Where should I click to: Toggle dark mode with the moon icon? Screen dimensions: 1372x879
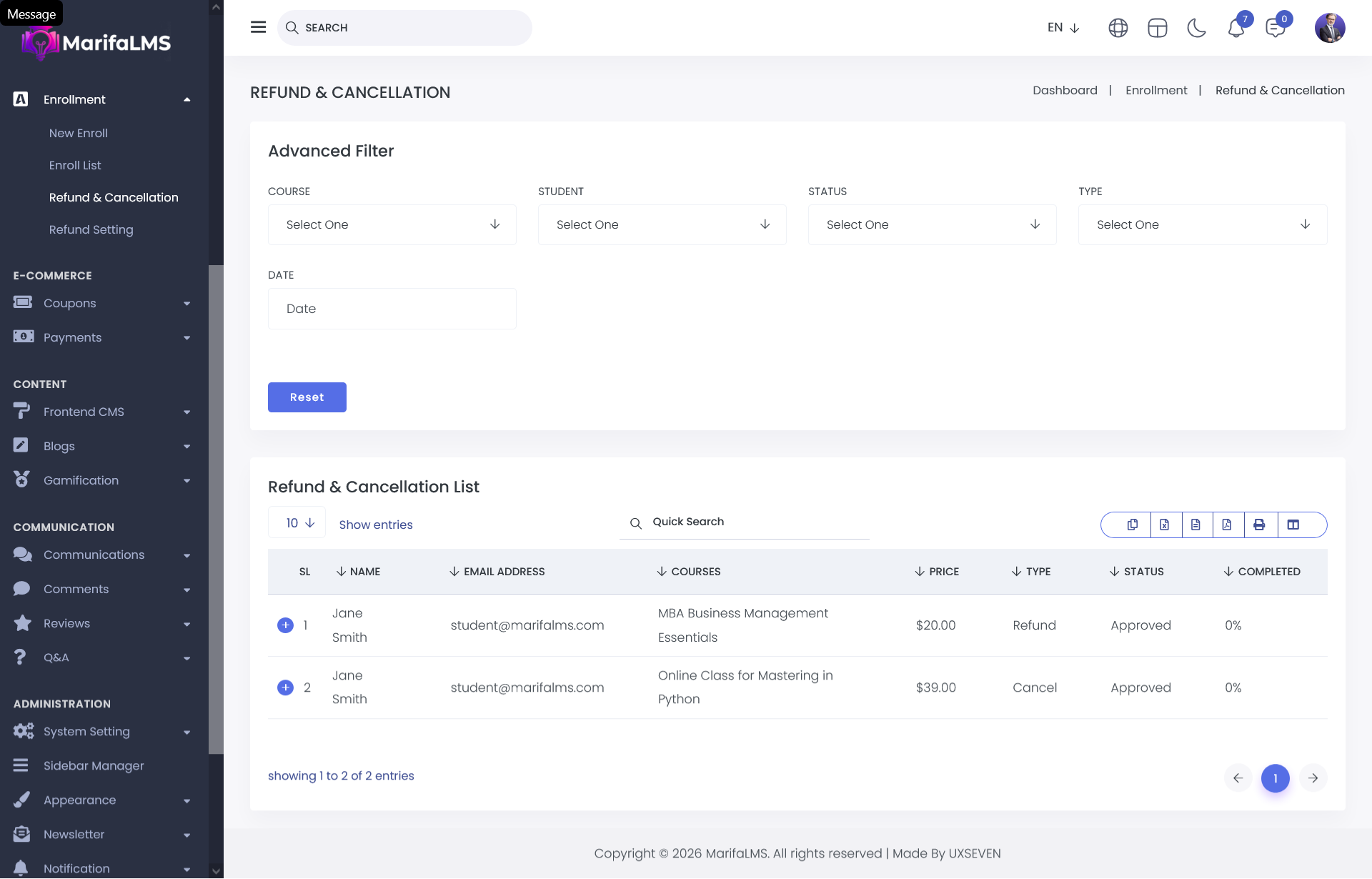click(1196, 28)
